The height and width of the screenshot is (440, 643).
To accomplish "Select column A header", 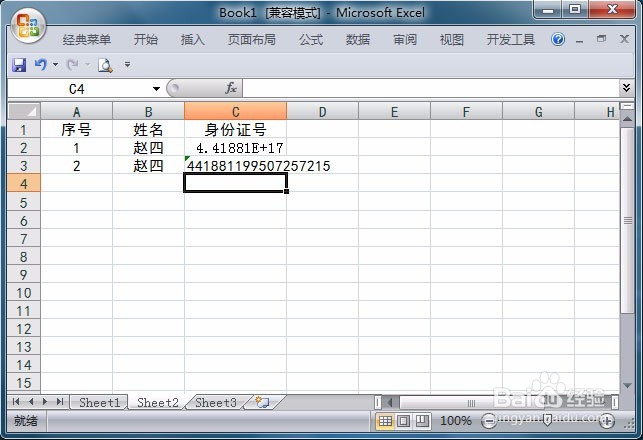I will coord(76,111).
